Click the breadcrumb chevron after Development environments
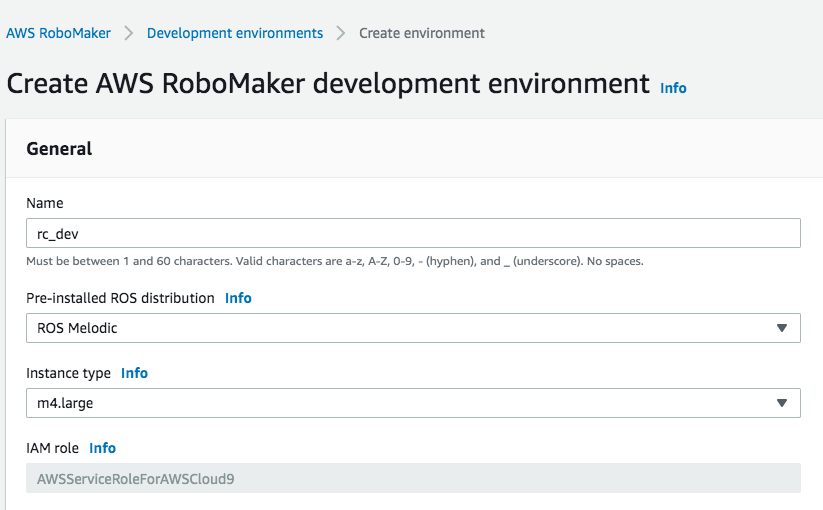This screenshot has width=823, height=510. (341, 33)
